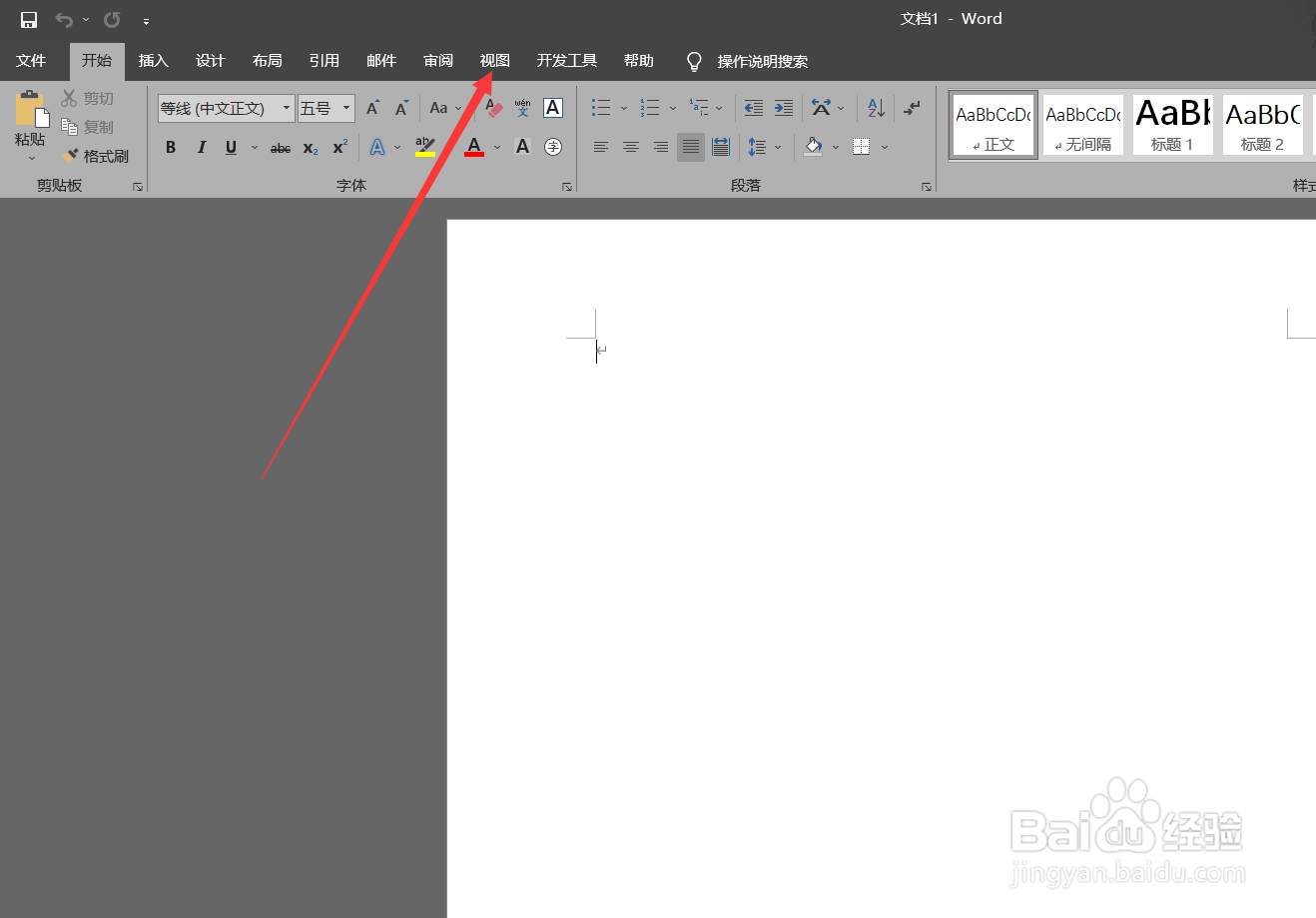This screenshot has width=1316, height=918.
Task: Toggle show/hide paragraph marks
Action: click(912, 108)
